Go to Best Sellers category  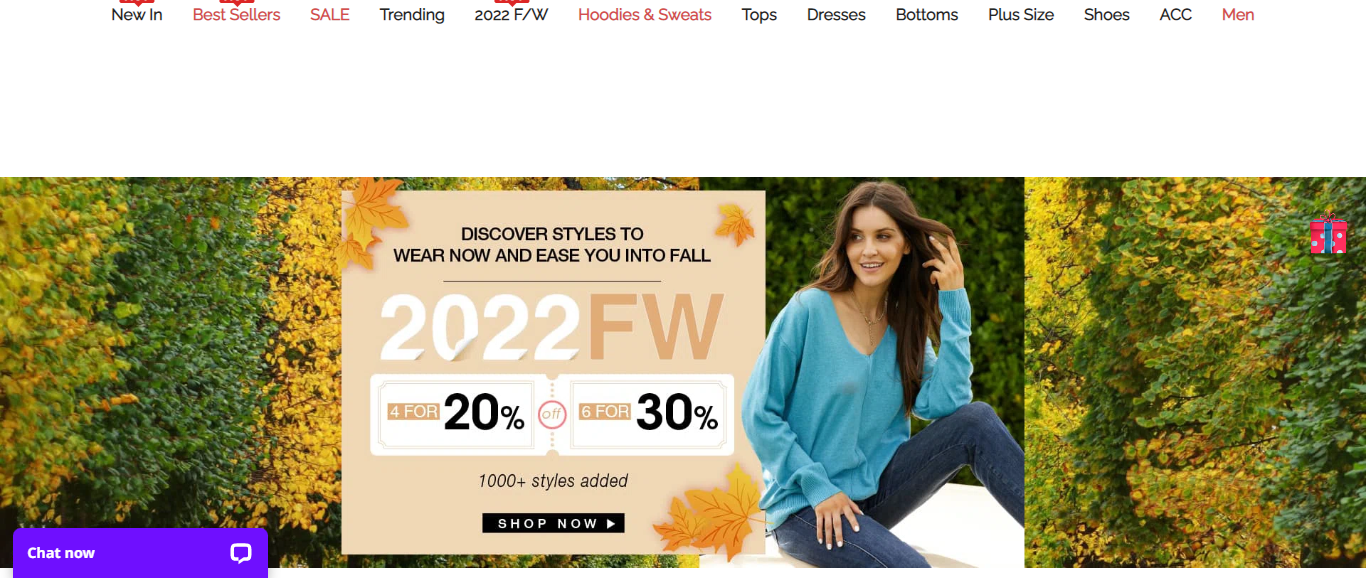pos(237,15)
